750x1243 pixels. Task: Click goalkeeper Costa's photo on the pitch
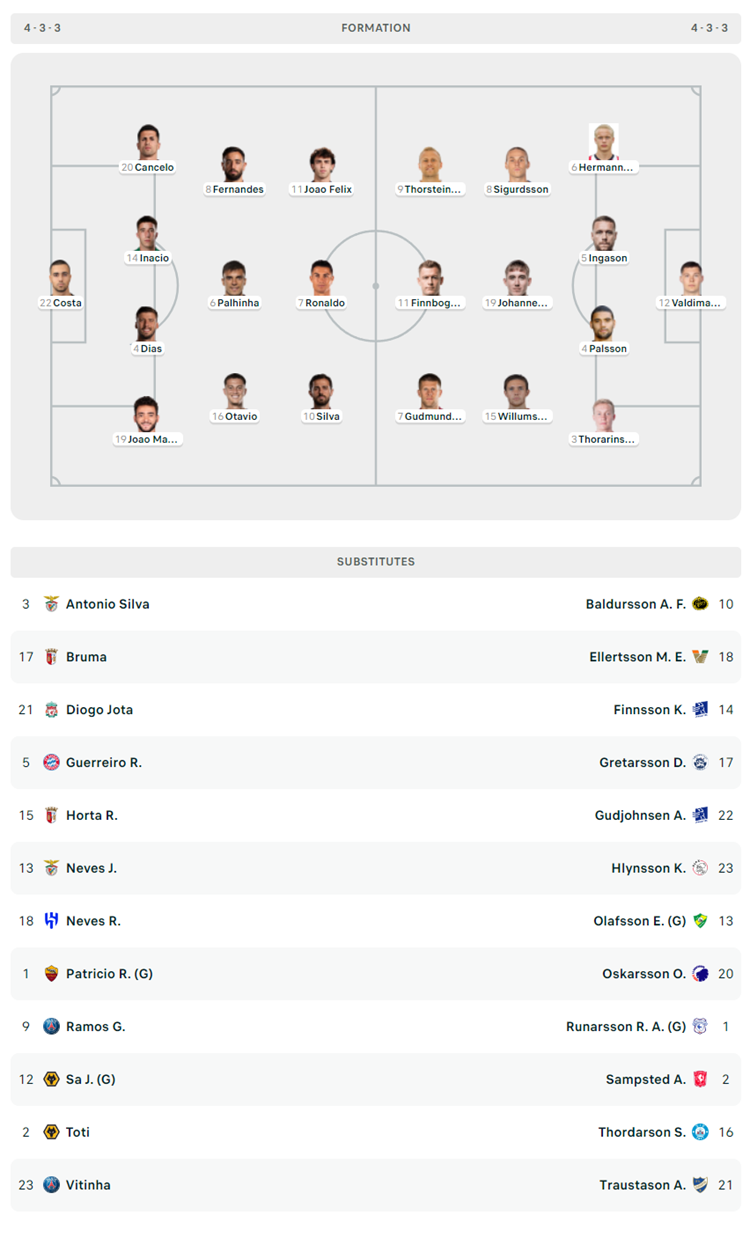[61, 277]
